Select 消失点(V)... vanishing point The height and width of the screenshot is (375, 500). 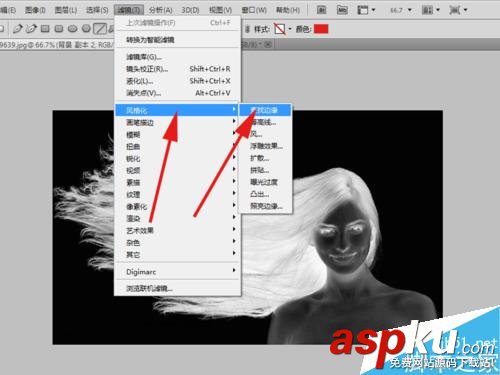(178, 93)
